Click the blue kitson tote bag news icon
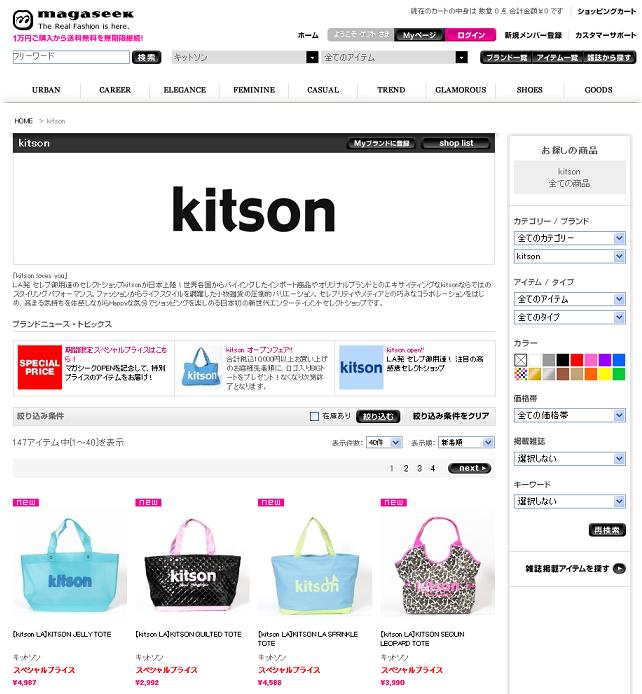 coord(201,366)
